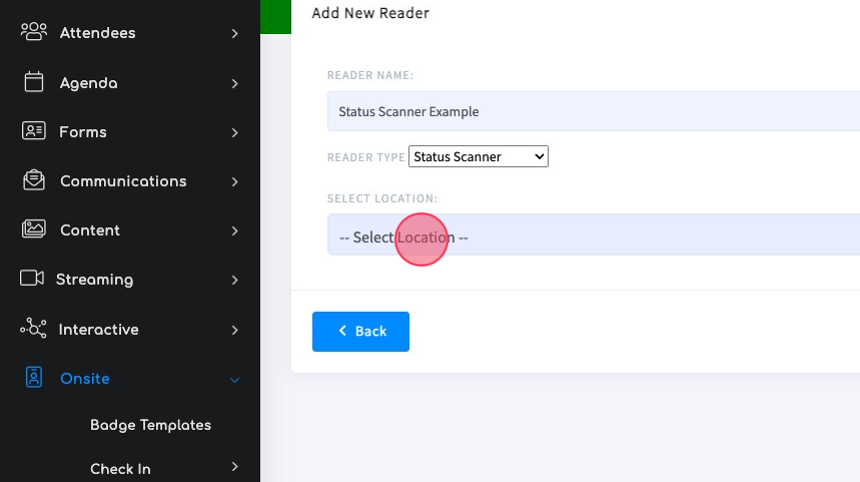Click the Agenda calendar icon

(x=33, y=82)
